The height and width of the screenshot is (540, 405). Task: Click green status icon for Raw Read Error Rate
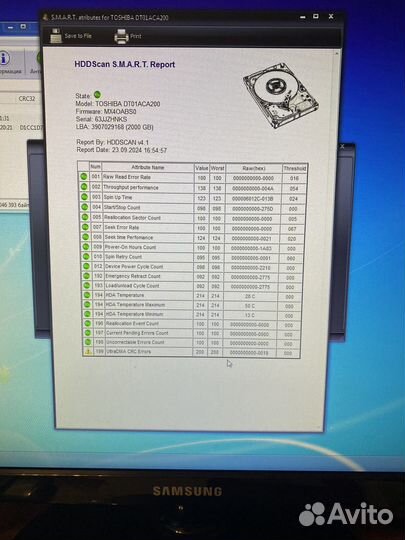(83, 177)
